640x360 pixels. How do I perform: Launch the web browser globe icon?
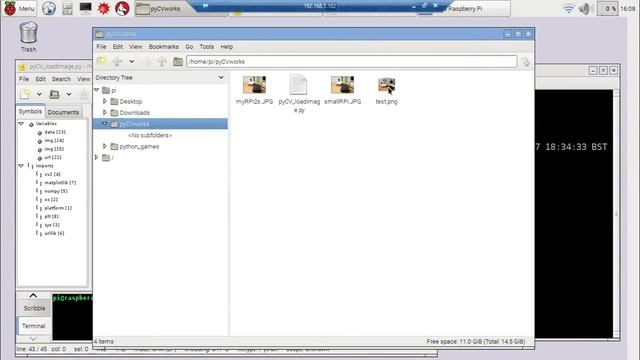[x=49, y=8]
